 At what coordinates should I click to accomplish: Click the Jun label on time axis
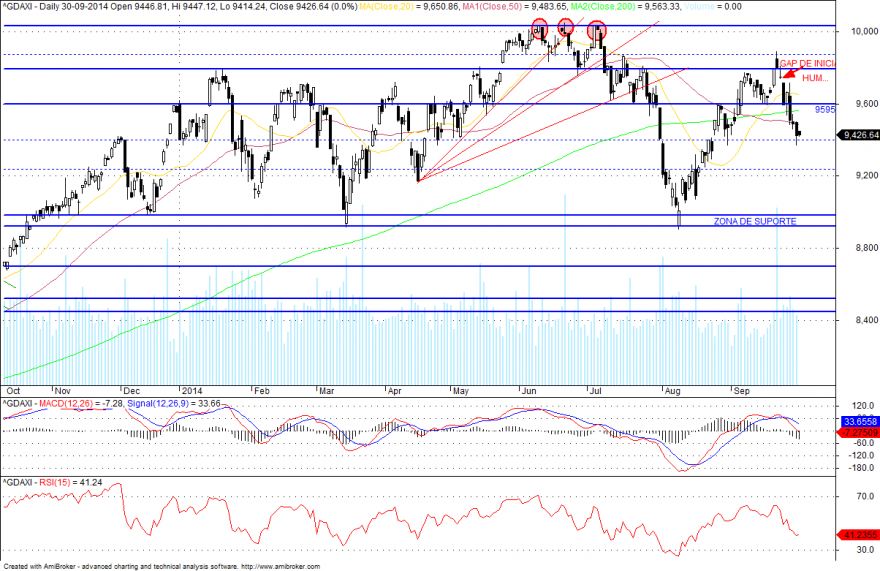(x=529, y=391)
